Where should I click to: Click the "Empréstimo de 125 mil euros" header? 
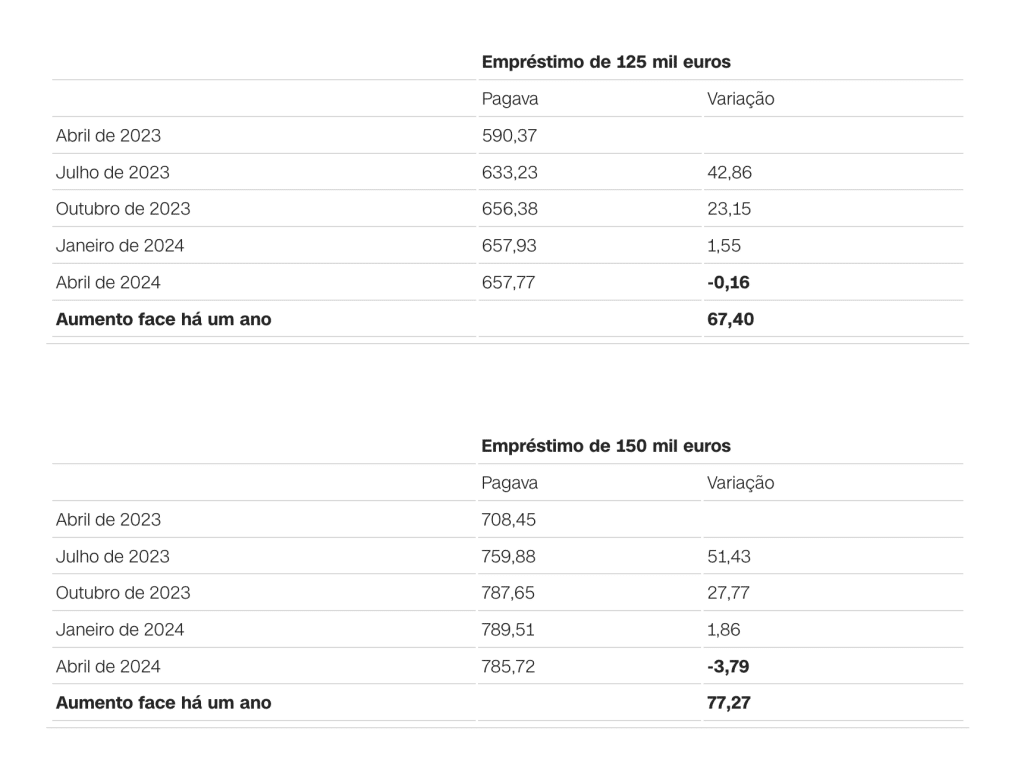pos(606,62)
